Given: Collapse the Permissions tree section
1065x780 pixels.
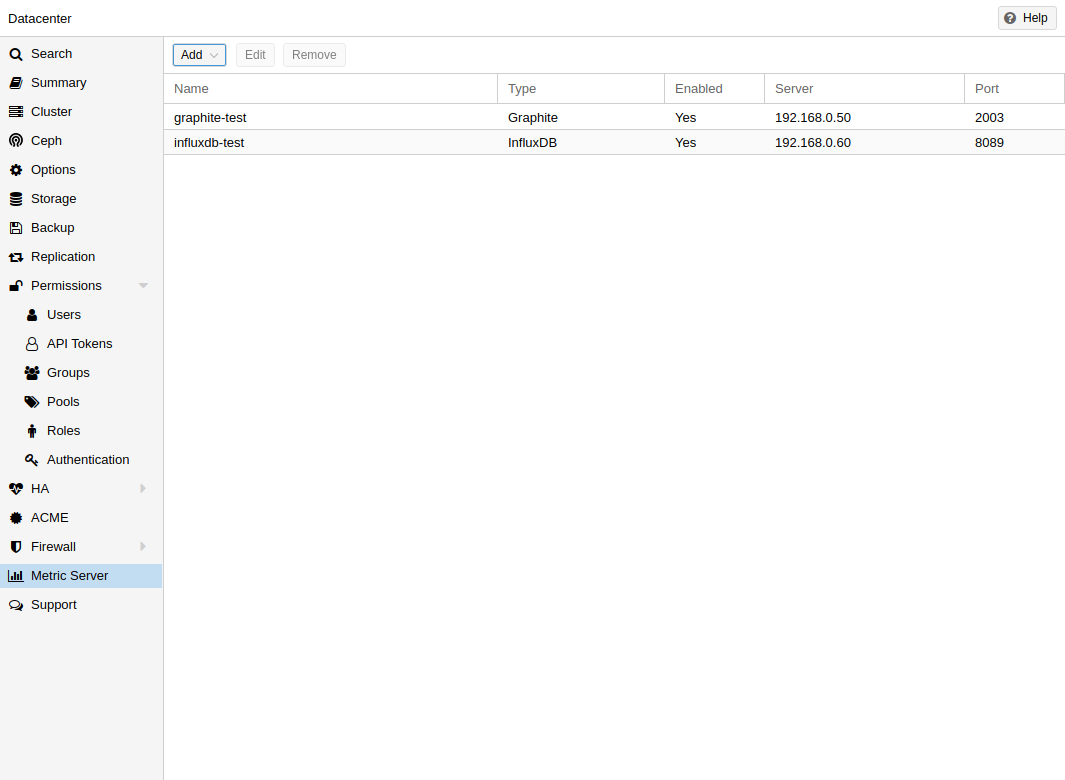Looking at the screenshot, I should (x=143, y=286).
